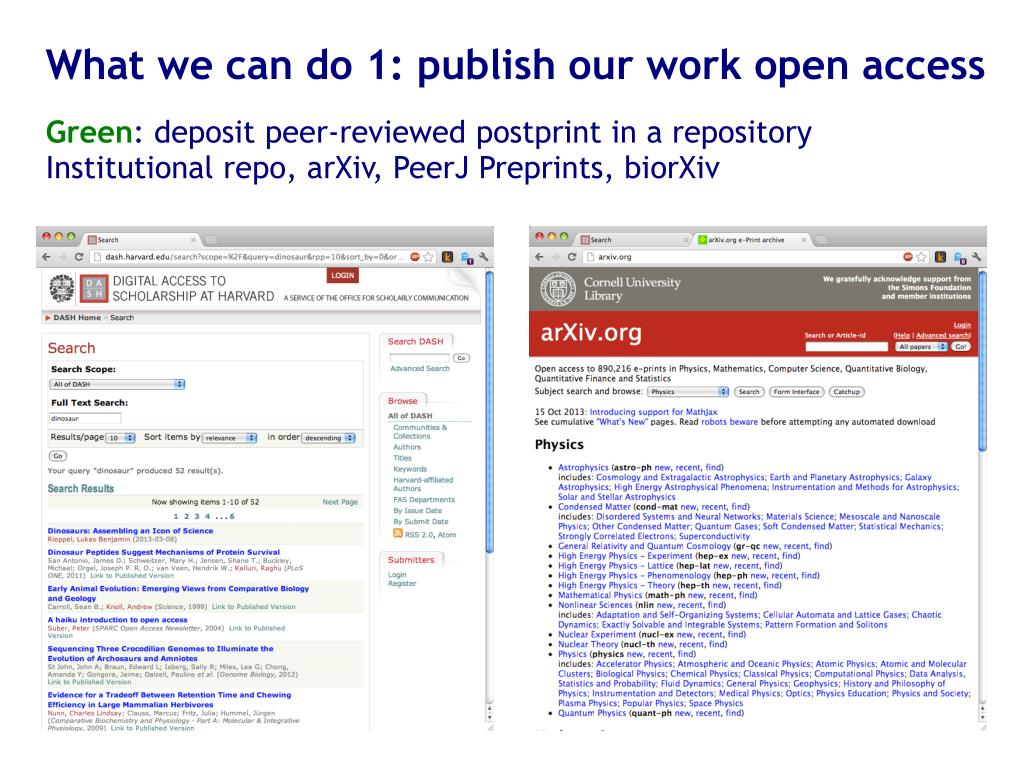
Task: Open wrench settings menu in DASH browser
Action: click(x=483, y=257)
